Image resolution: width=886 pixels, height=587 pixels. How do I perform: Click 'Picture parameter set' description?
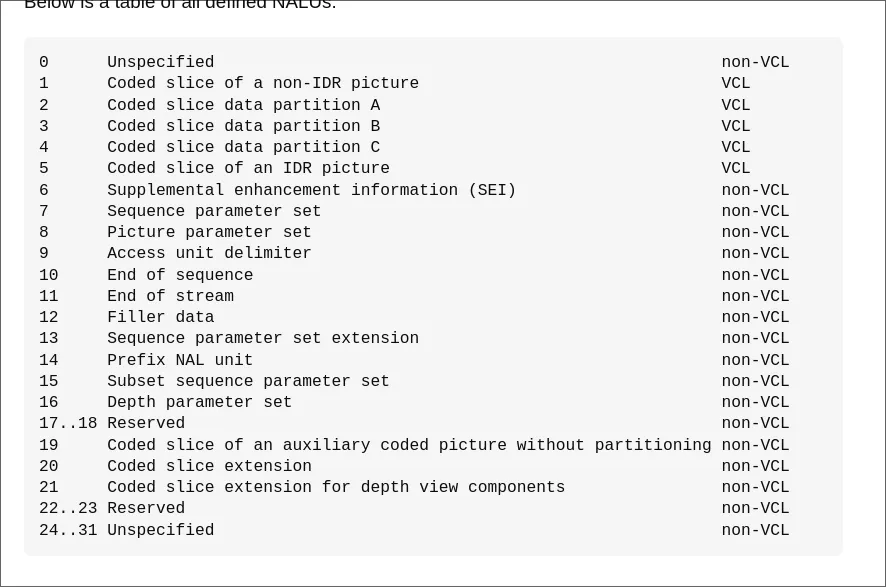coord(209,232)
